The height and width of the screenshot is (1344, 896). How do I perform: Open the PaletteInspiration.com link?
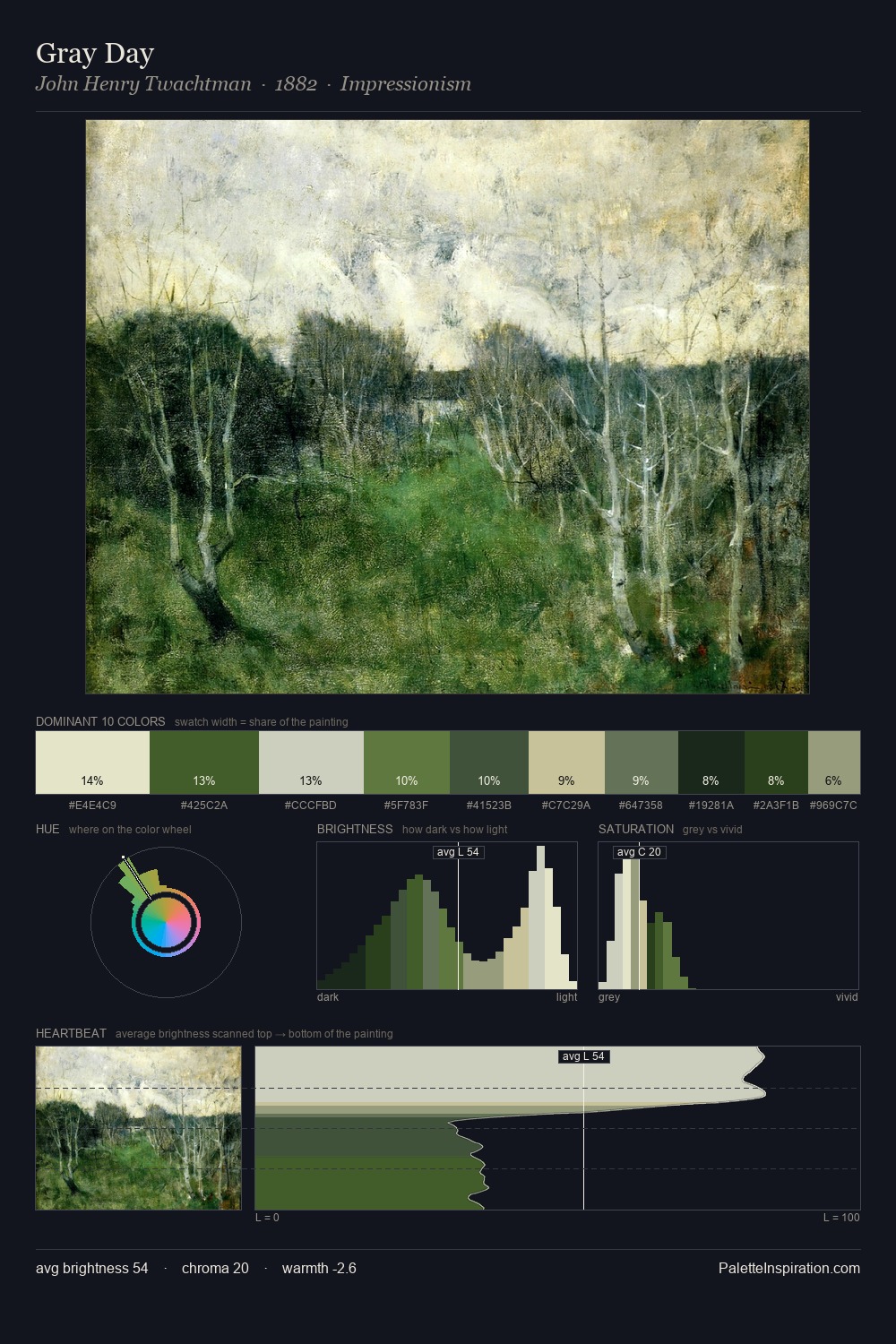click(x=789, y=1268)
